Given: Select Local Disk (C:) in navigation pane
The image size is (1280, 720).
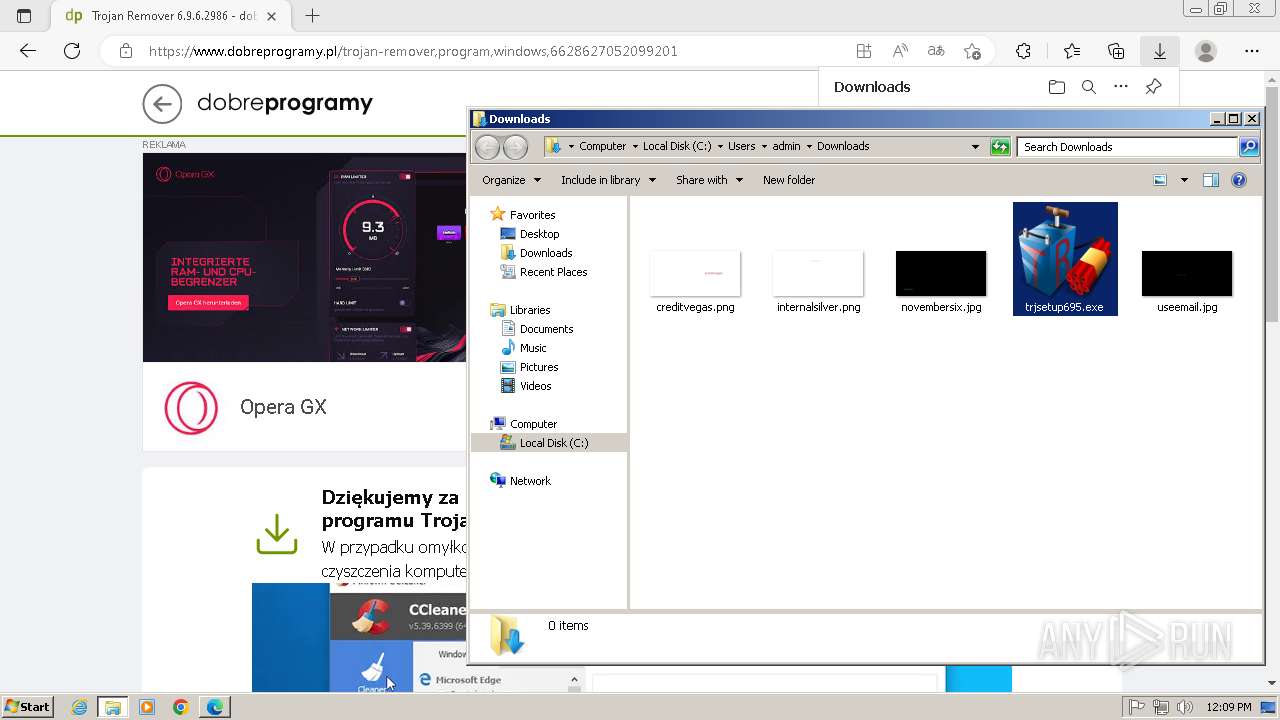Looking at the screenshot, I should pyautogui.click(x=550, y=443).
